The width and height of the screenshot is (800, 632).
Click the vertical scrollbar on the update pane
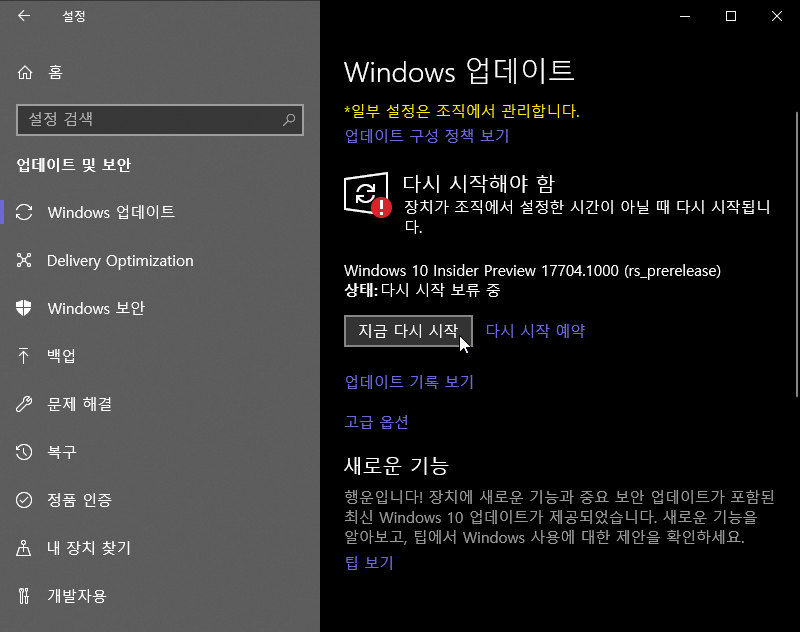tap(797, 254)
